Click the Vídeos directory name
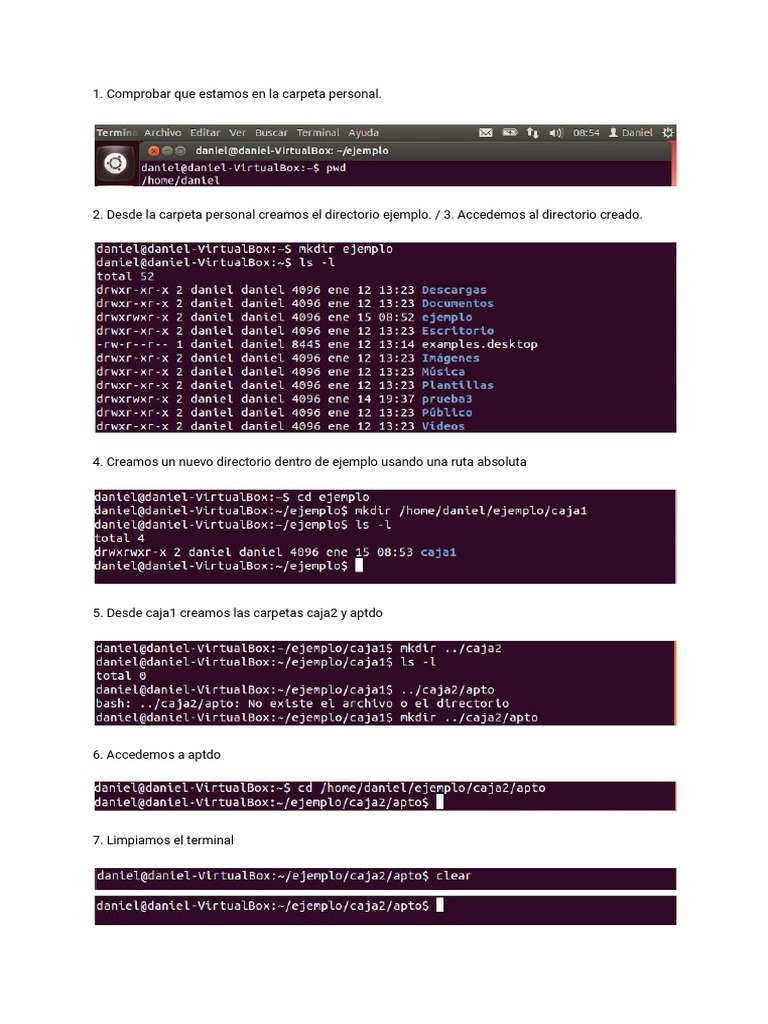Image resolution: width=768 pixels, height=1024 pixels. click(x=443, y=426)
